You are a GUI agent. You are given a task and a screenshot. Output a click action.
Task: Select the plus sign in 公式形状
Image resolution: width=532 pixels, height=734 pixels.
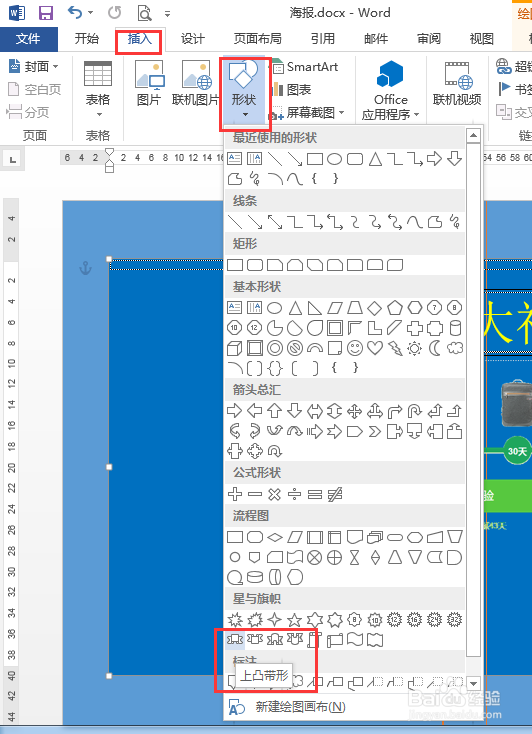235,494
